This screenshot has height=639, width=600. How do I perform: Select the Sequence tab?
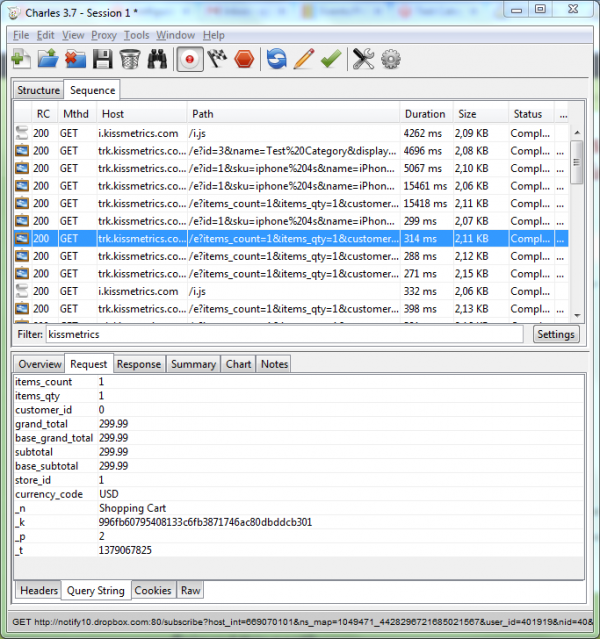point(92,90)
